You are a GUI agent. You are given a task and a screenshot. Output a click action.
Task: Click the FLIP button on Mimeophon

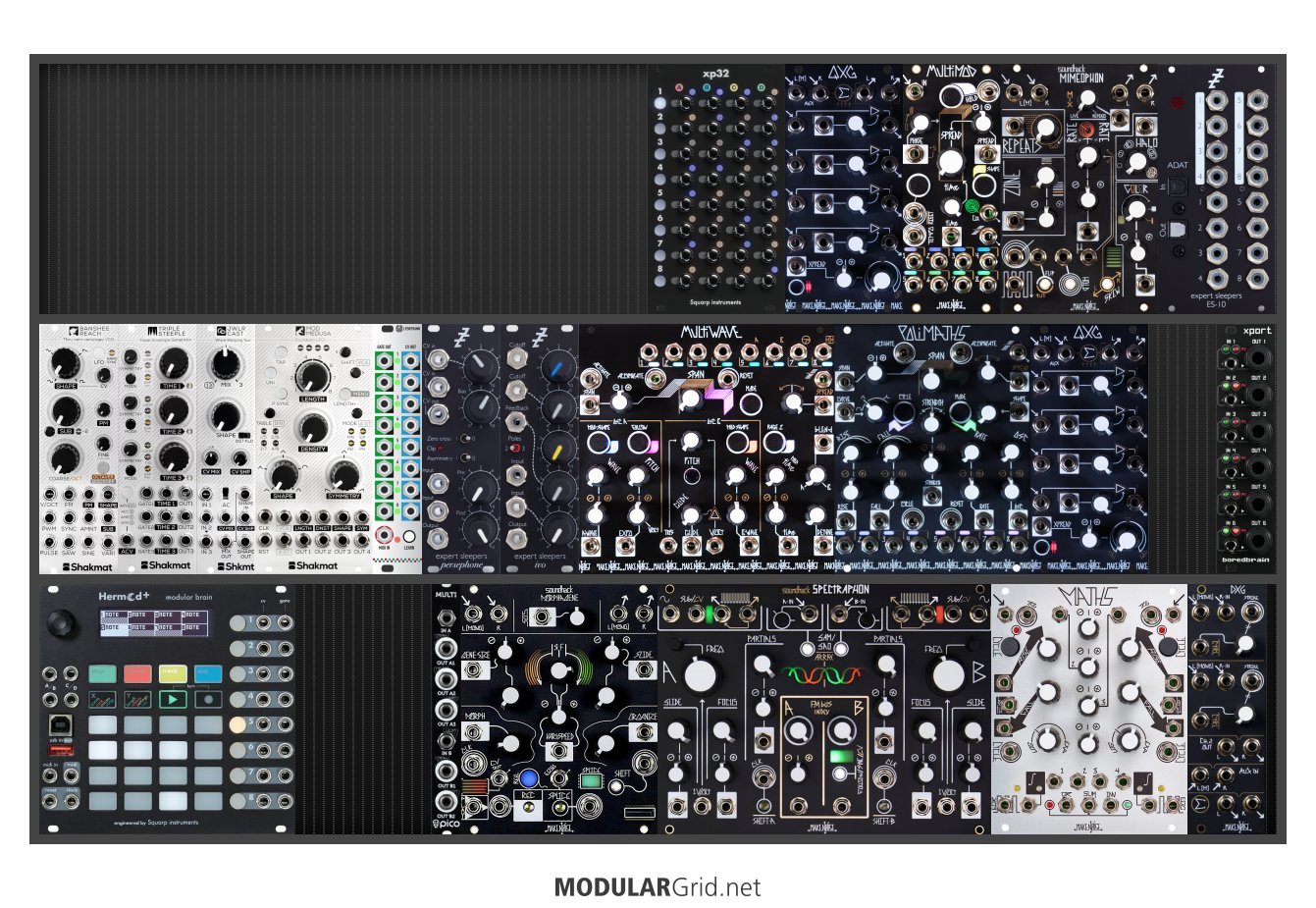pyautogui.click(x=1044, y=284)
